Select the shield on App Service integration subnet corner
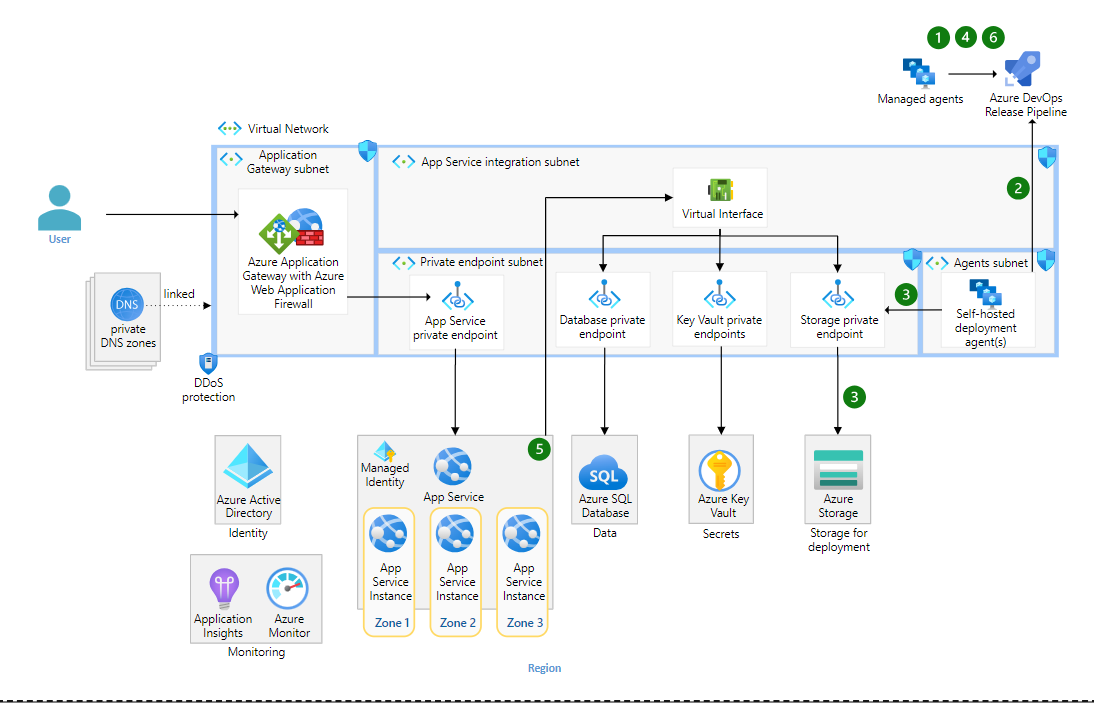The height and width of the screenshot is (703, 1094). (x=1047, y=157)
